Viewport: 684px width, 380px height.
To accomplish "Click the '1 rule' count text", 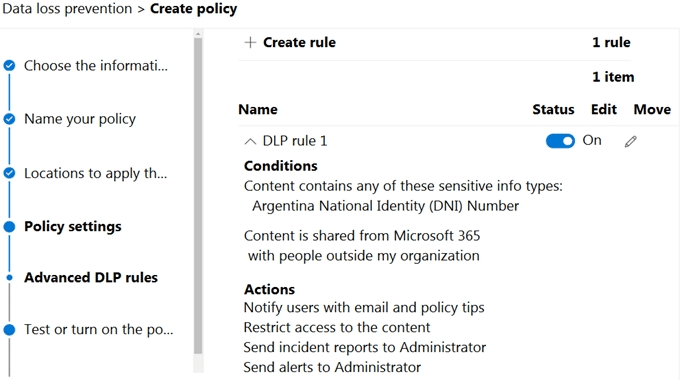I will [x=611, y=42].
